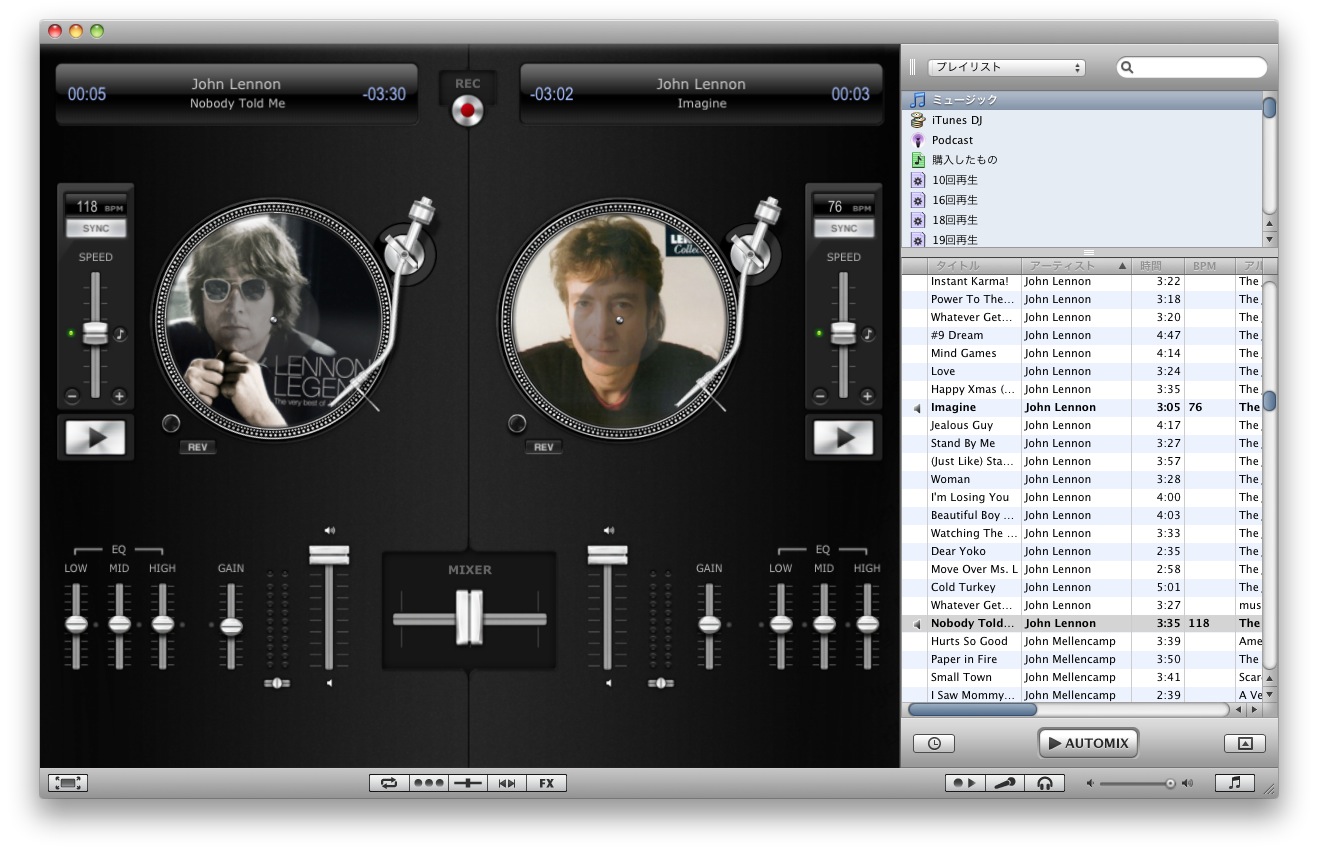Enable REV under the Imagine turntable
This screenshot has height=858, width=1318.
pos(544,447)
